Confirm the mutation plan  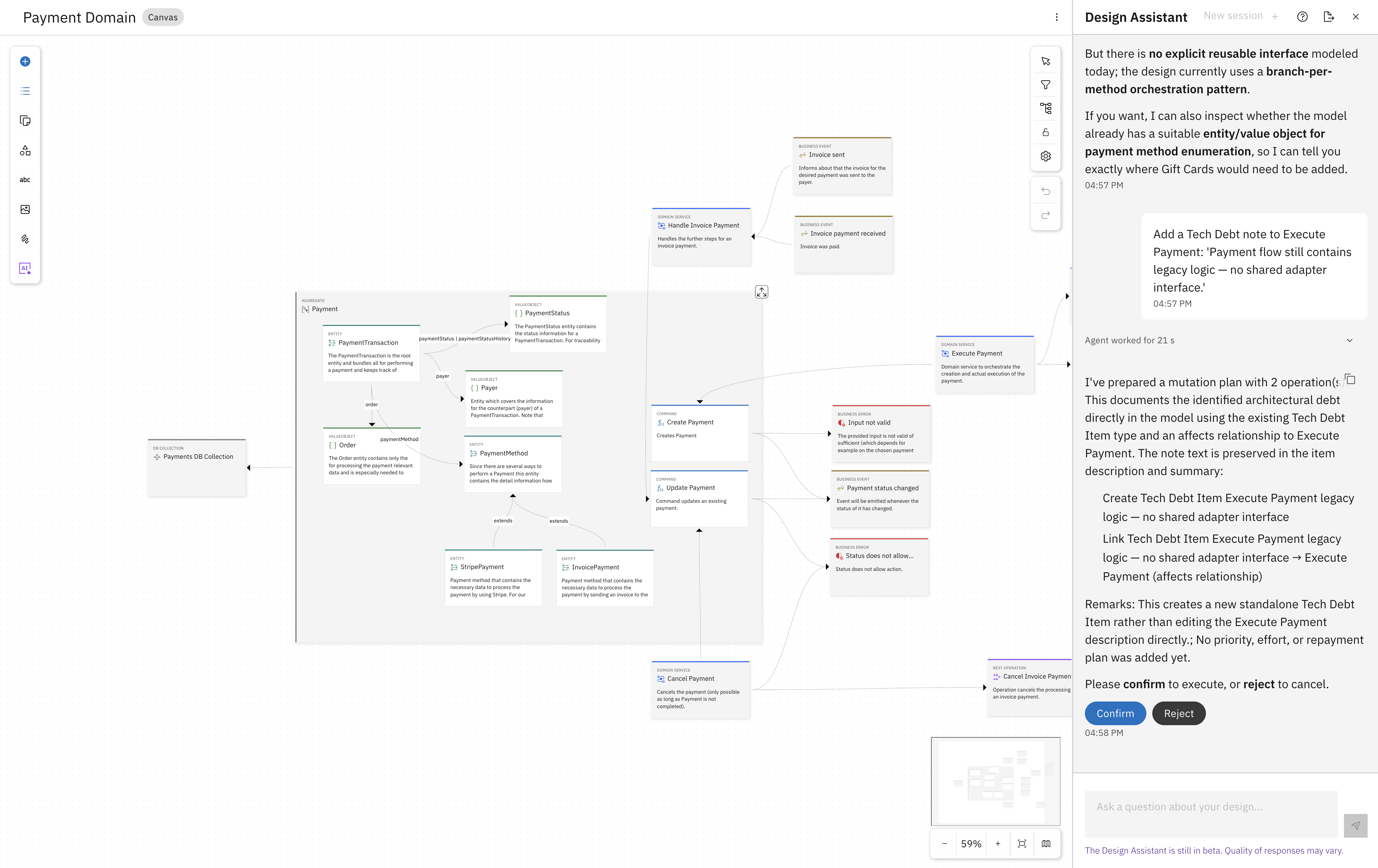tap(1115, 713)
